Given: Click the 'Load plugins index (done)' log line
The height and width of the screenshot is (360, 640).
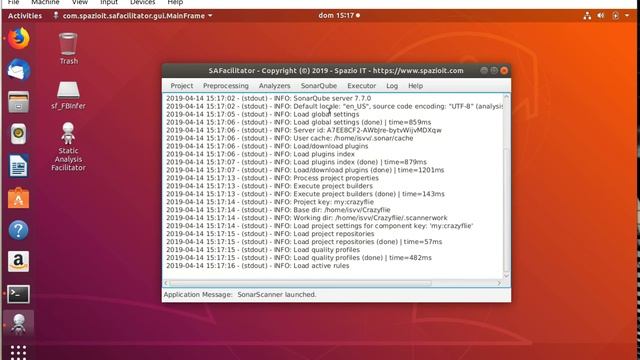Looking at the screenshot, I should tap(296, 162).
